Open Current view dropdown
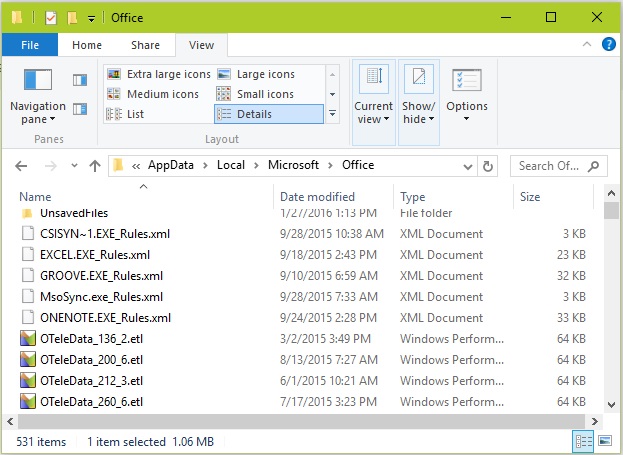 [373, 103]
